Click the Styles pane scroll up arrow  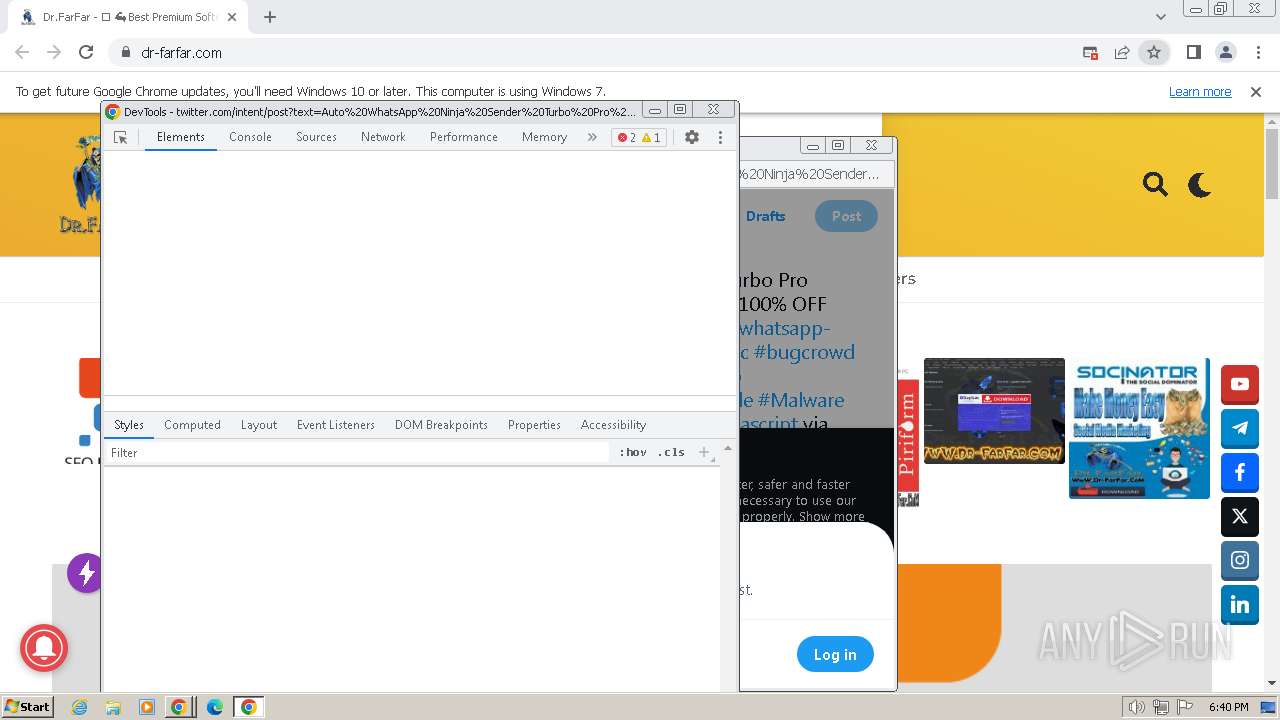click(x=728, y=448)
